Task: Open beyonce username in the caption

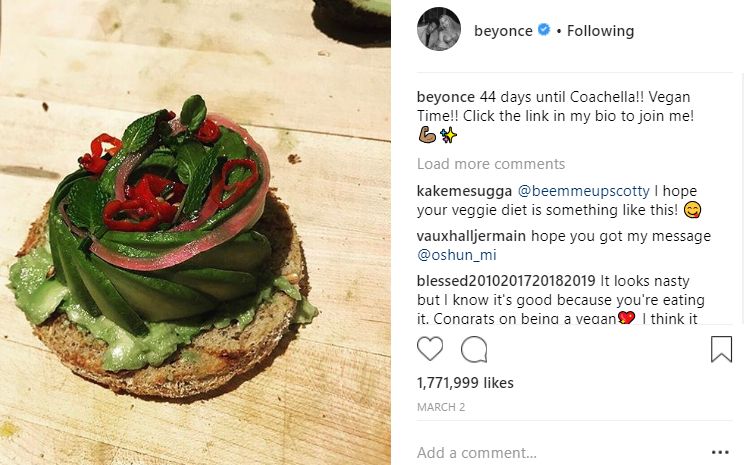Action: click(445, 97)
